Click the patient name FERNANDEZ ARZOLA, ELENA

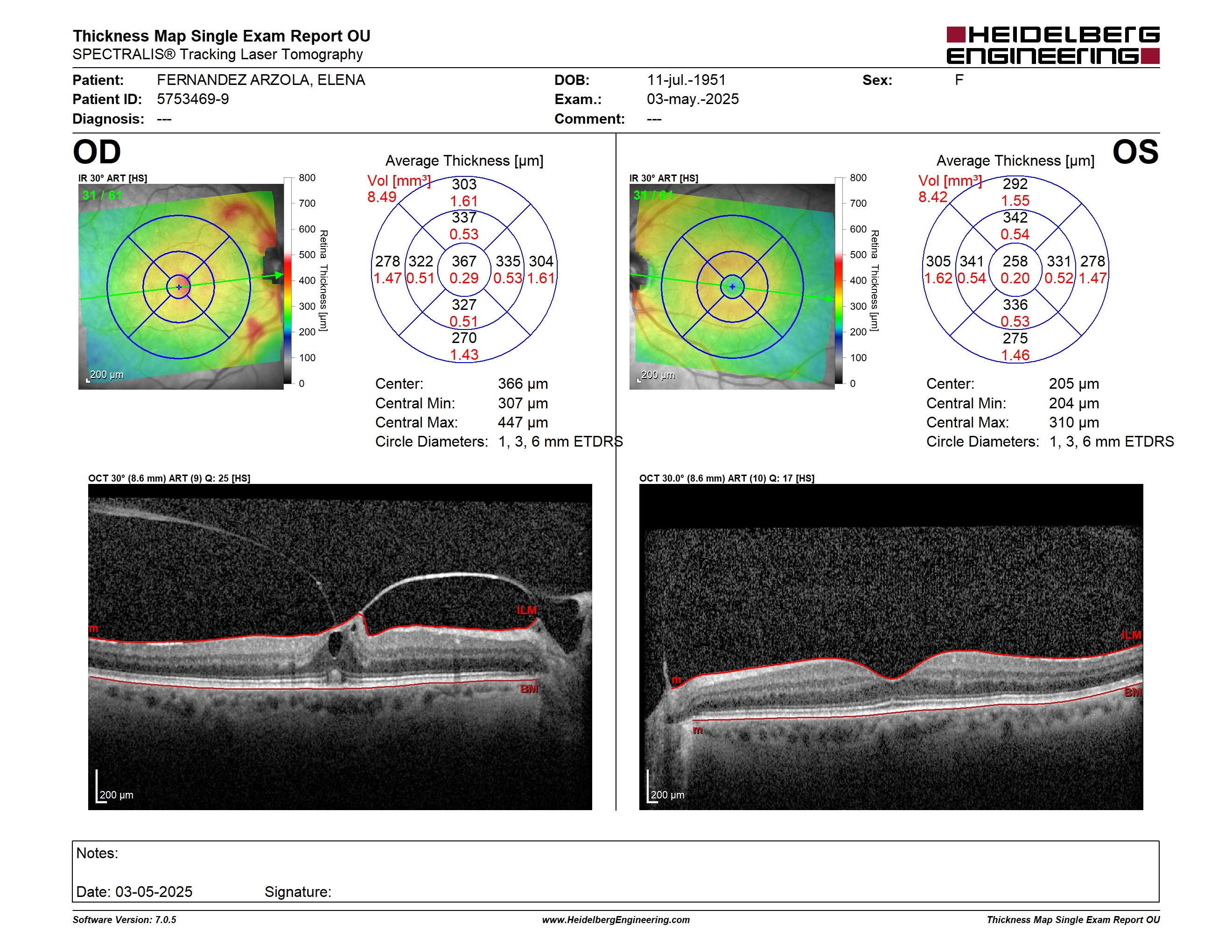(260, 80)
